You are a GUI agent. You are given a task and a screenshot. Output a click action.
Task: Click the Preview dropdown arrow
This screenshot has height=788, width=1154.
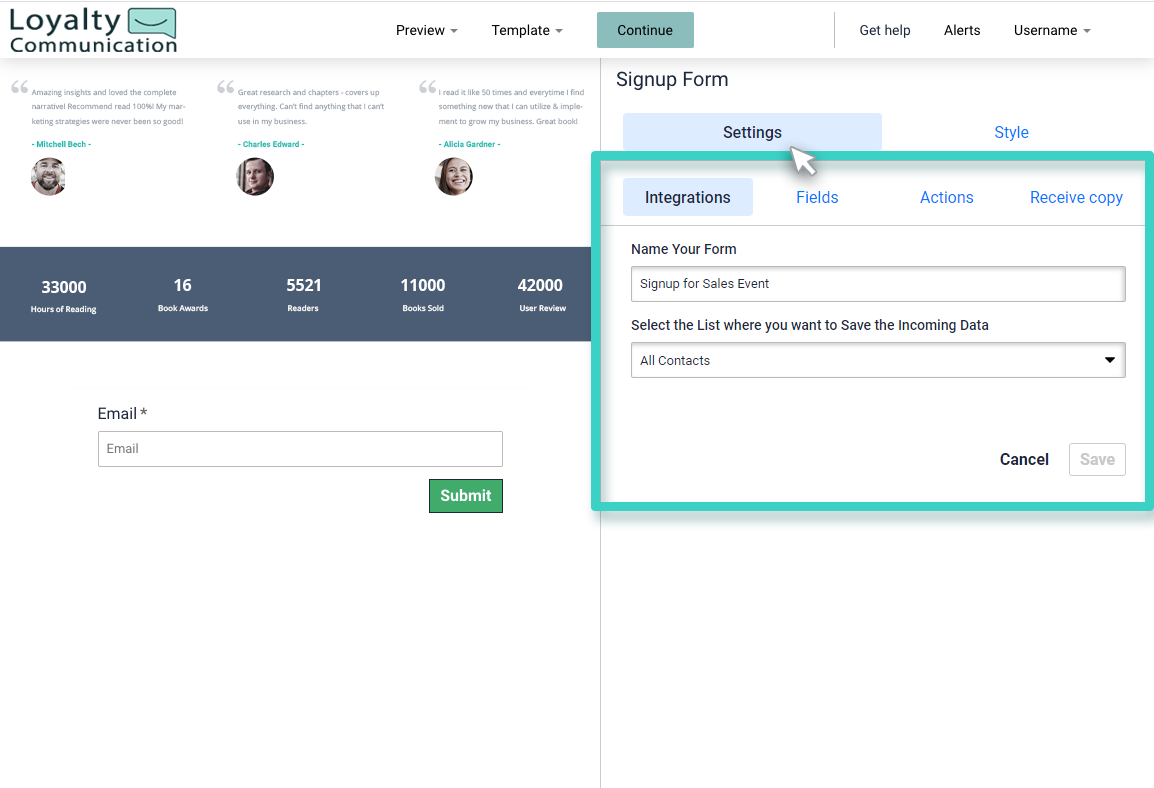454,31
